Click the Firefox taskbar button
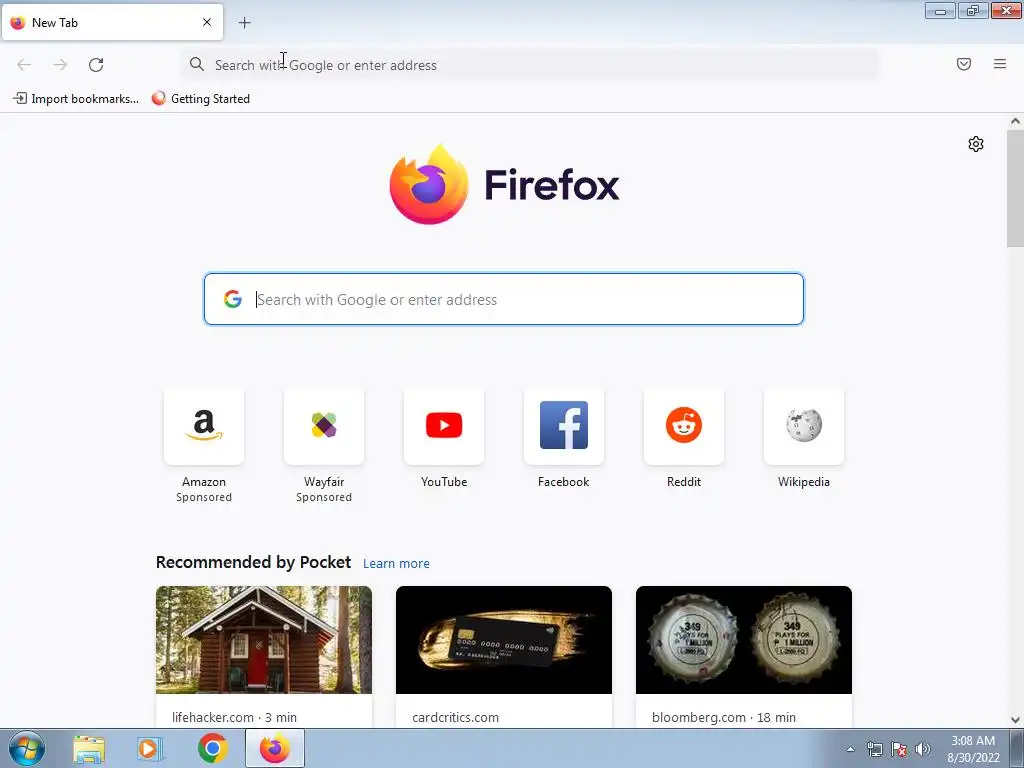1024x768 pixels. click(x=275, y=748)
